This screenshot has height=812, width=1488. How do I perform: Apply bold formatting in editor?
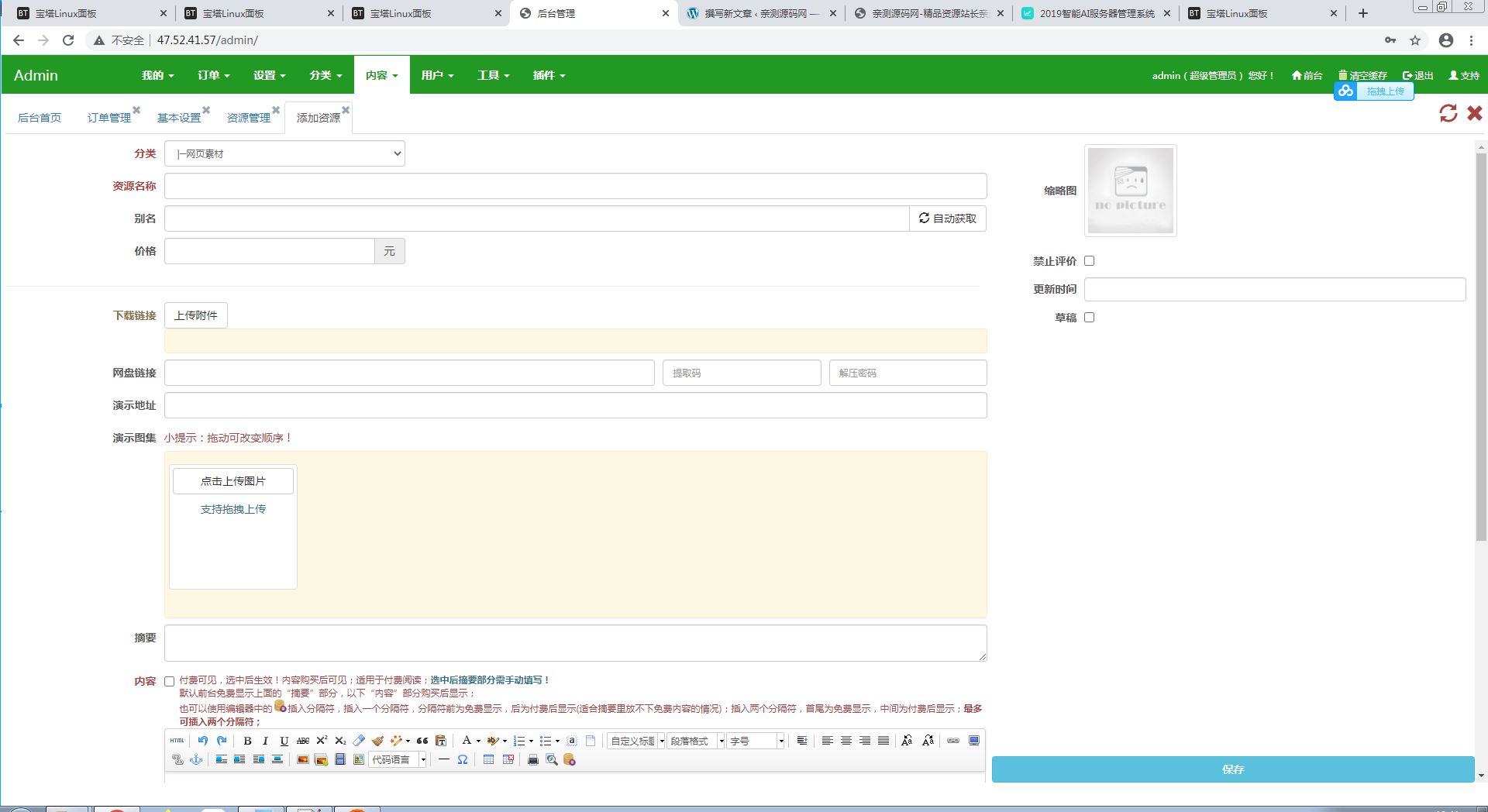(247, 741)
